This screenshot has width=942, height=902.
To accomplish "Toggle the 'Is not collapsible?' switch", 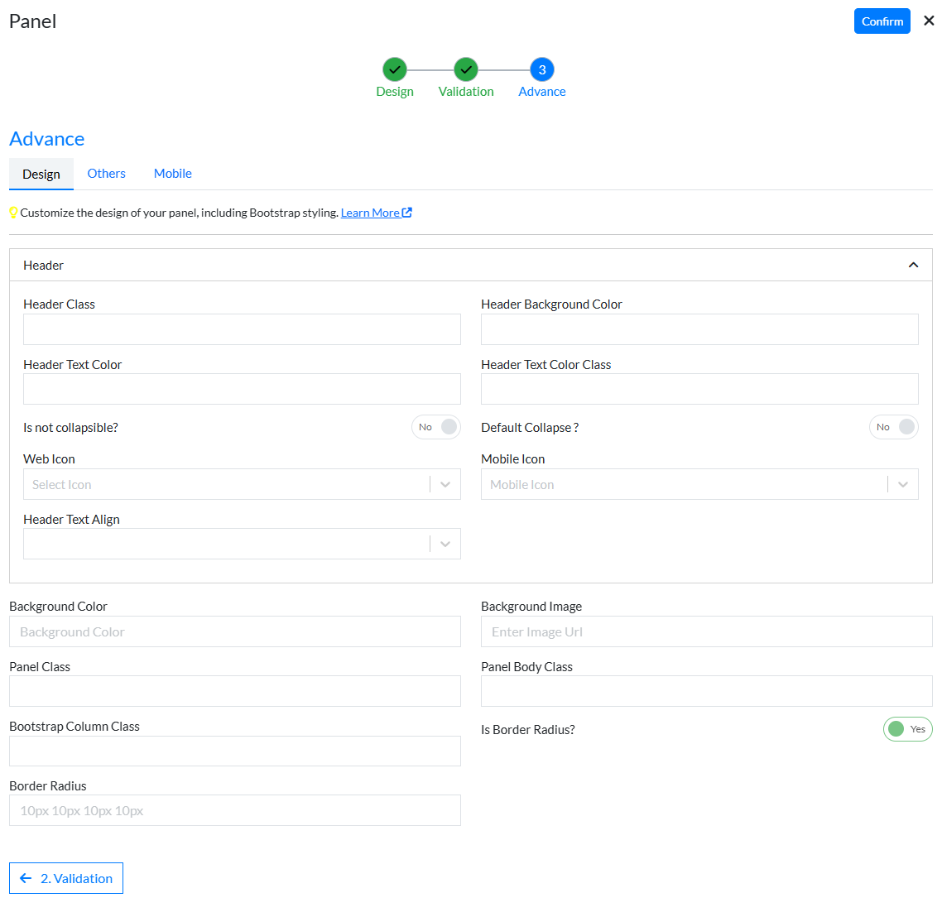I will tap(436, 427).
